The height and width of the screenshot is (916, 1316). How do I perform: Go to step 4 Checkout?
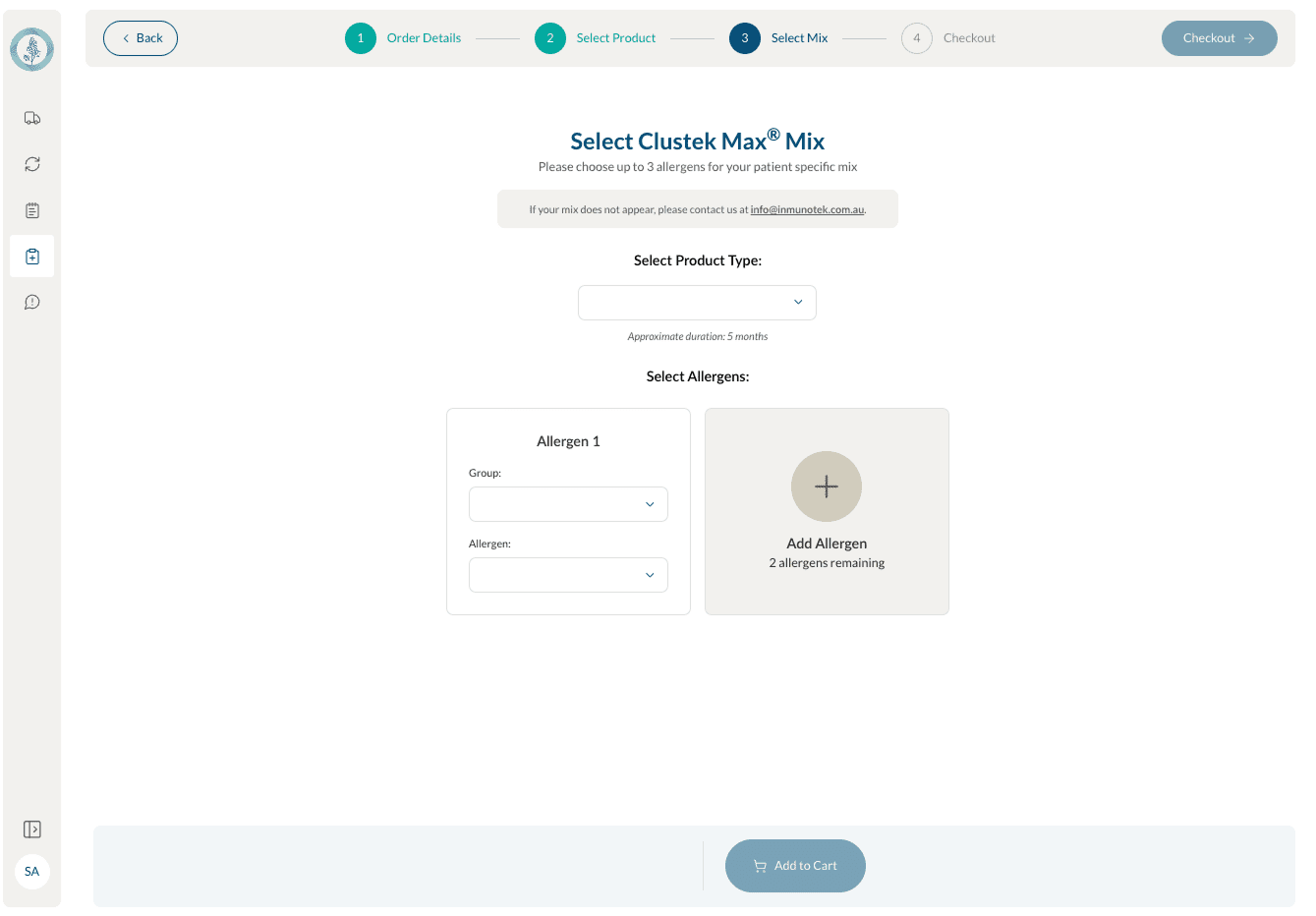948,38
